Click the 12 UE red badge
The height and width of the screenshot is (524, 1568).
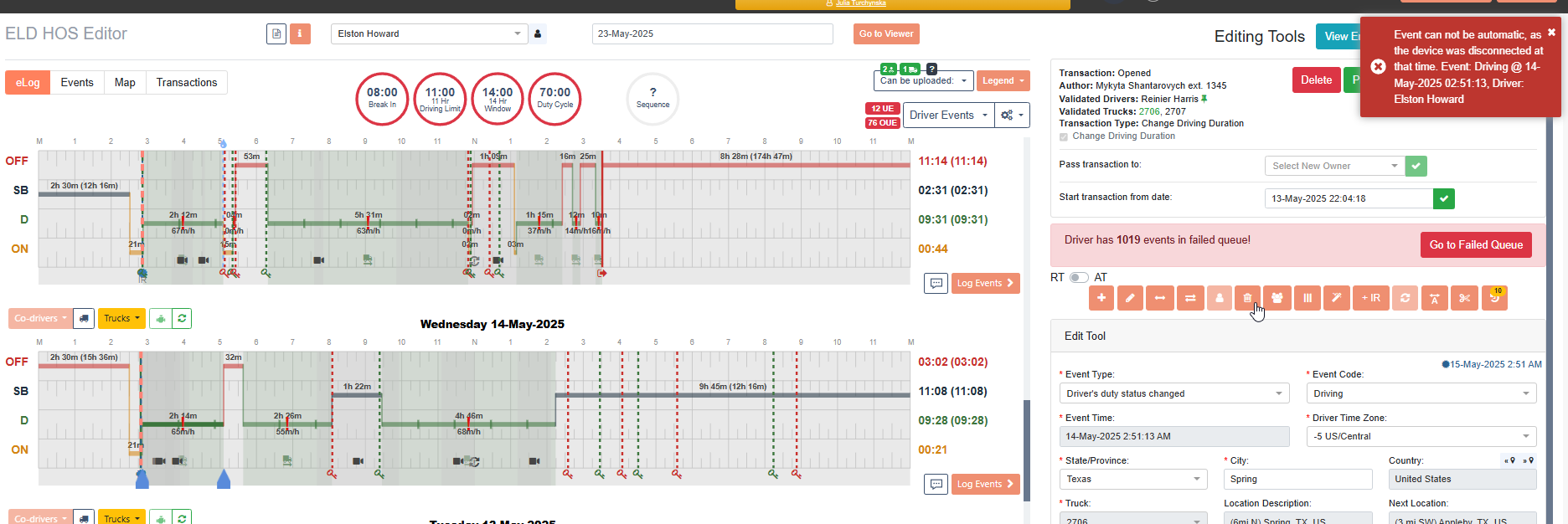pyautogui.click(x=882, y=109)
